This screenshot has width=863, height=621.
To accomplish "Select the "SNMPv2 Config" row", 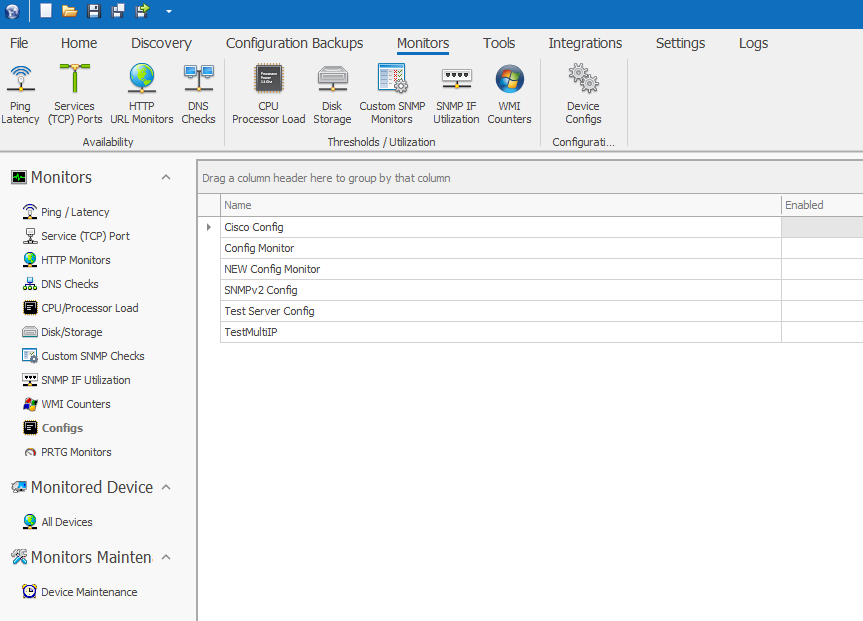I will pyautogui.click(x=501, y=290).
